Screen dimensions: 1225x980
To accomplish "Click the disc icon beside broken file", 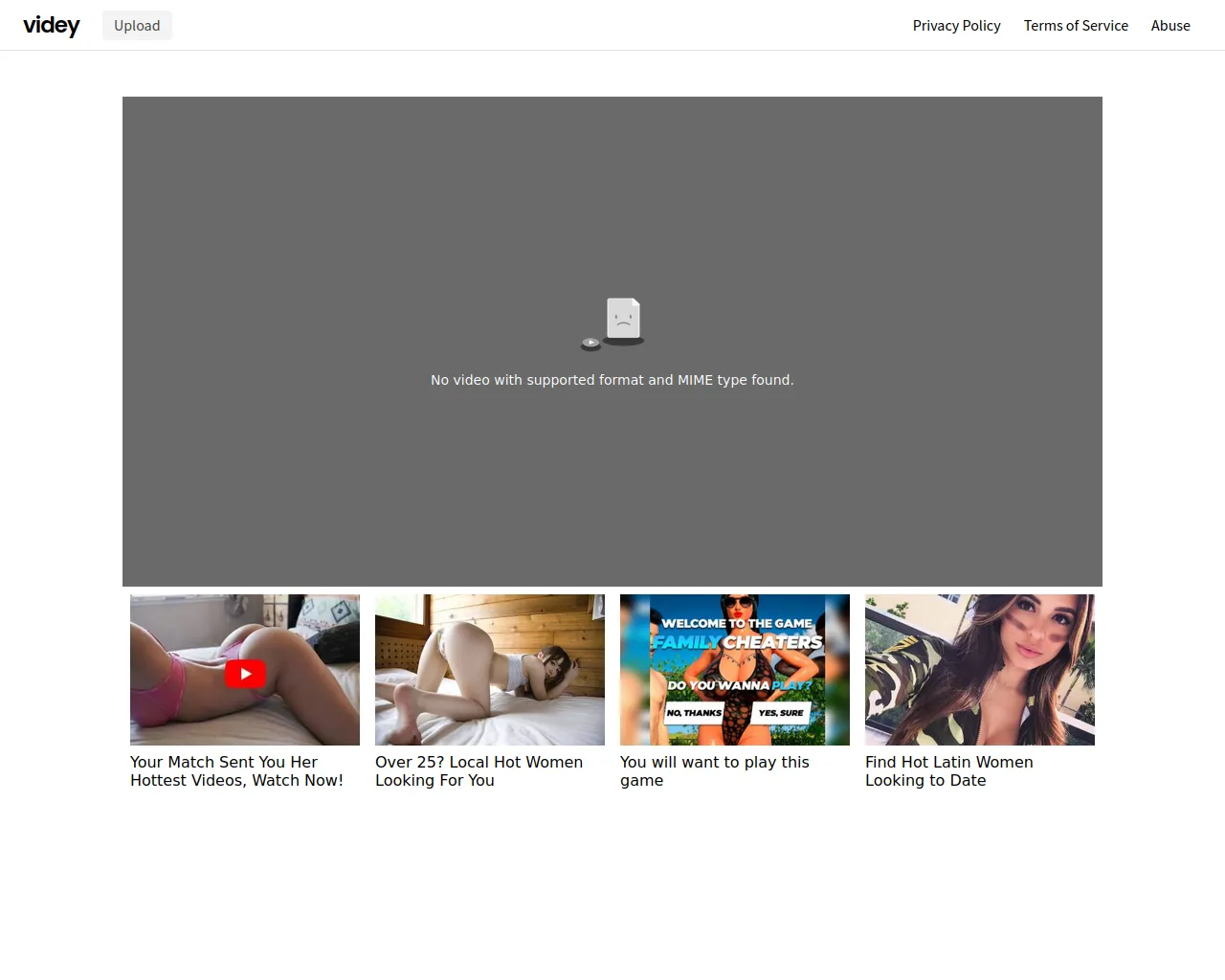I will pyautogui.click(x=590, y=344).
